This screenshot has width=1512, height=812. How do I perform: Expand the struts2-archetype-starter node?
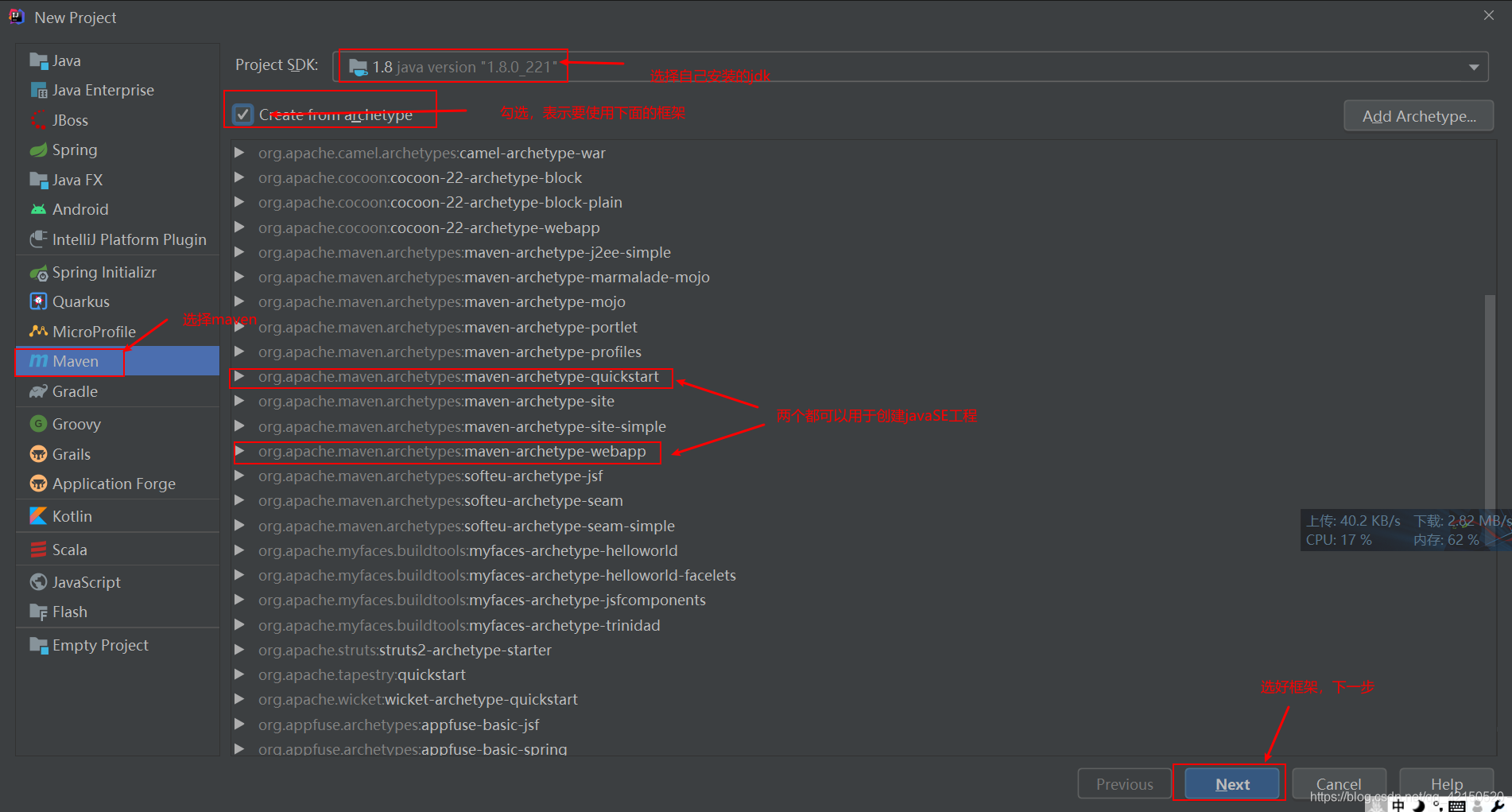[239, 650]
